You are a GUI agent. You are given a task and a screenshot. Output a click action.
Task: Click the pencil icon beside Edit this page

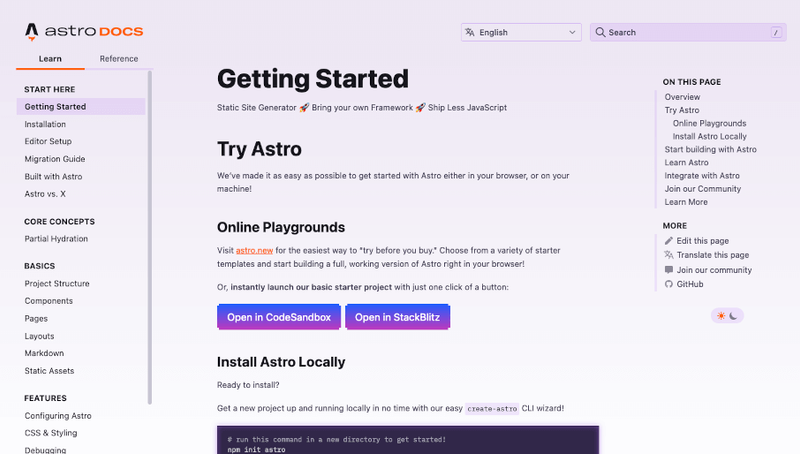pos(669,241)
